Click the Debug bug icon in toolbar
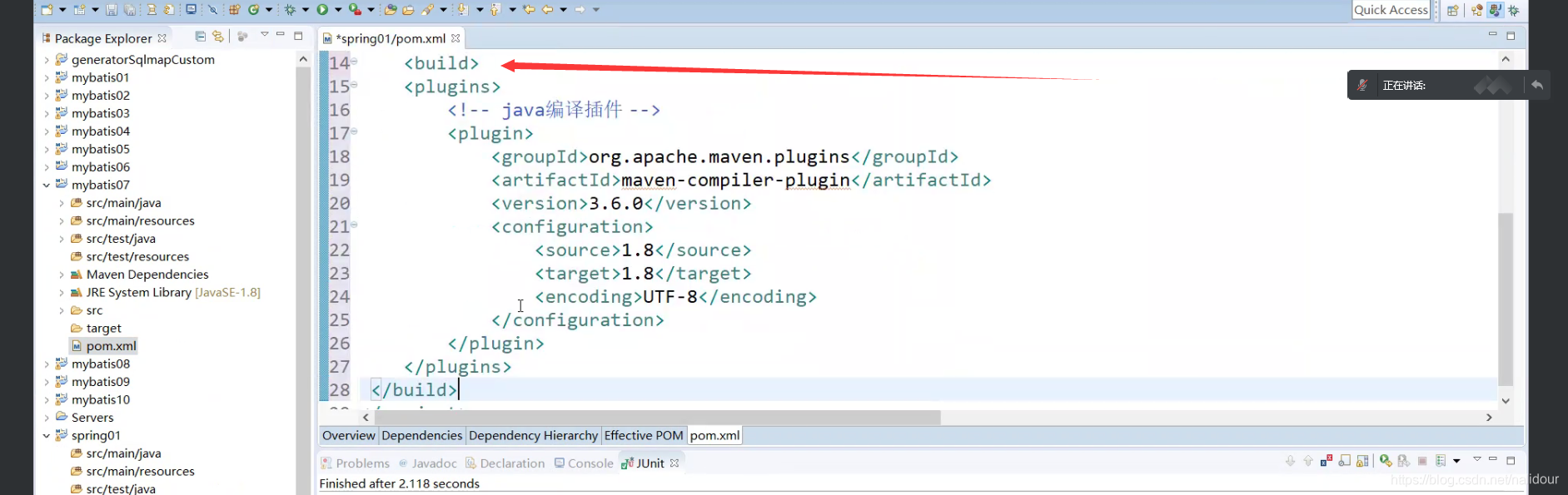The image size is (1568, 495). 290,10
